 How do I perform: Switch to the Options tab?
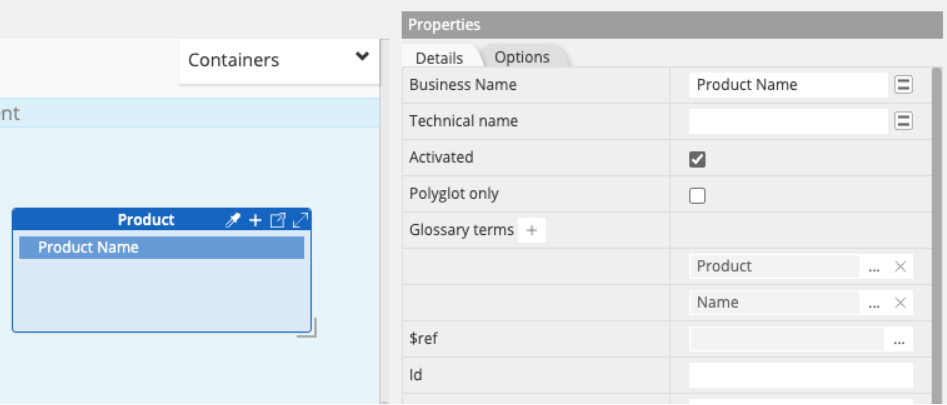click(x=522, y=57)
